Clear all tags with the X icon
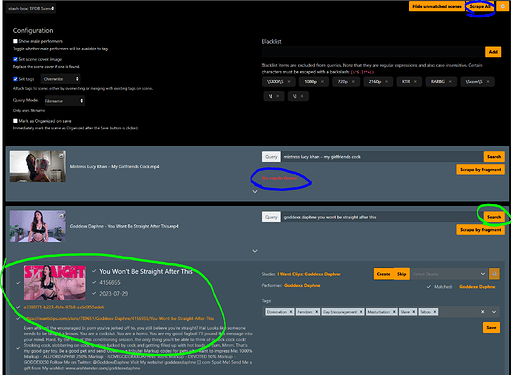The height and width of the screenshot is (375, 511). click(x=482, y=312)
